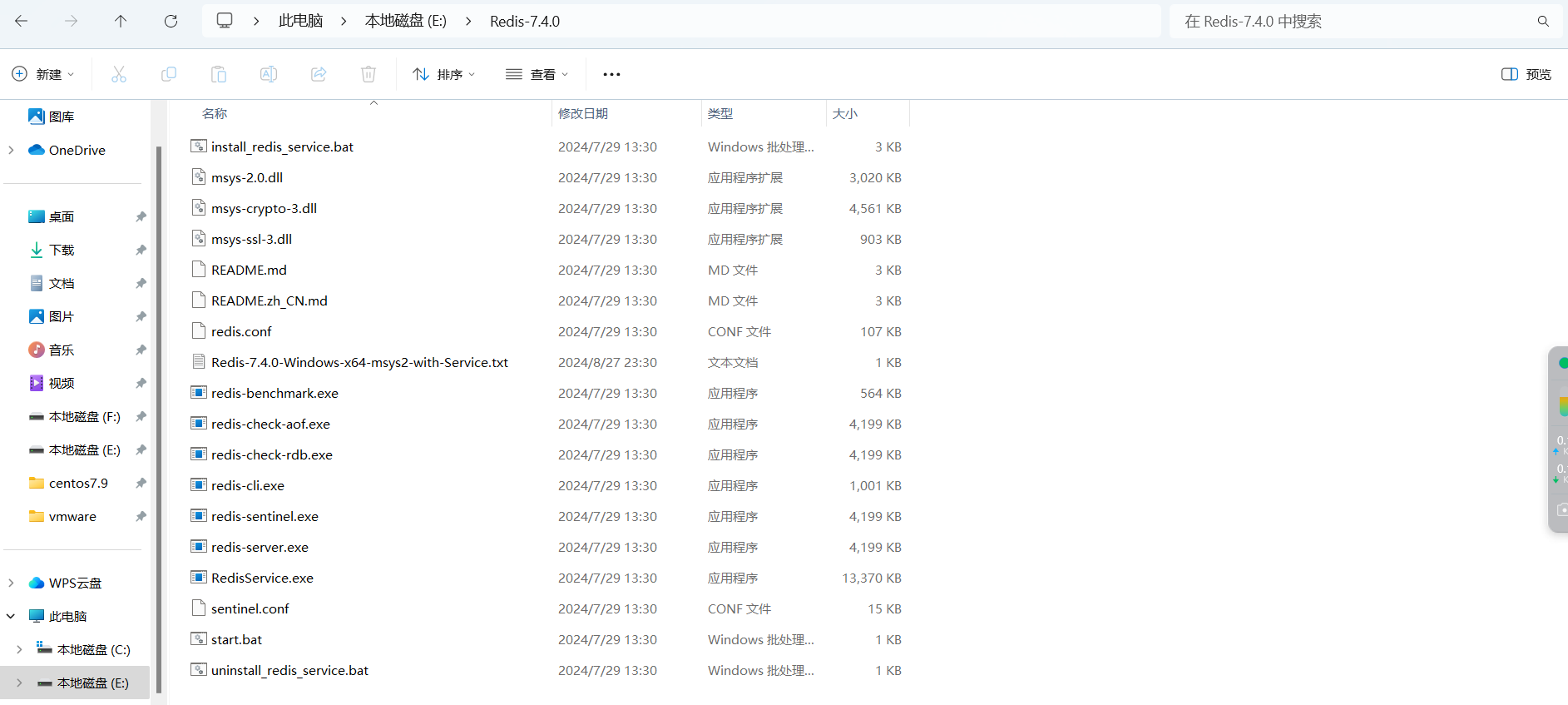Click Redis-7.4.0 in address bar
Image resolution: width=1568 pixels, height=705 pixels.
coord(525,21)
